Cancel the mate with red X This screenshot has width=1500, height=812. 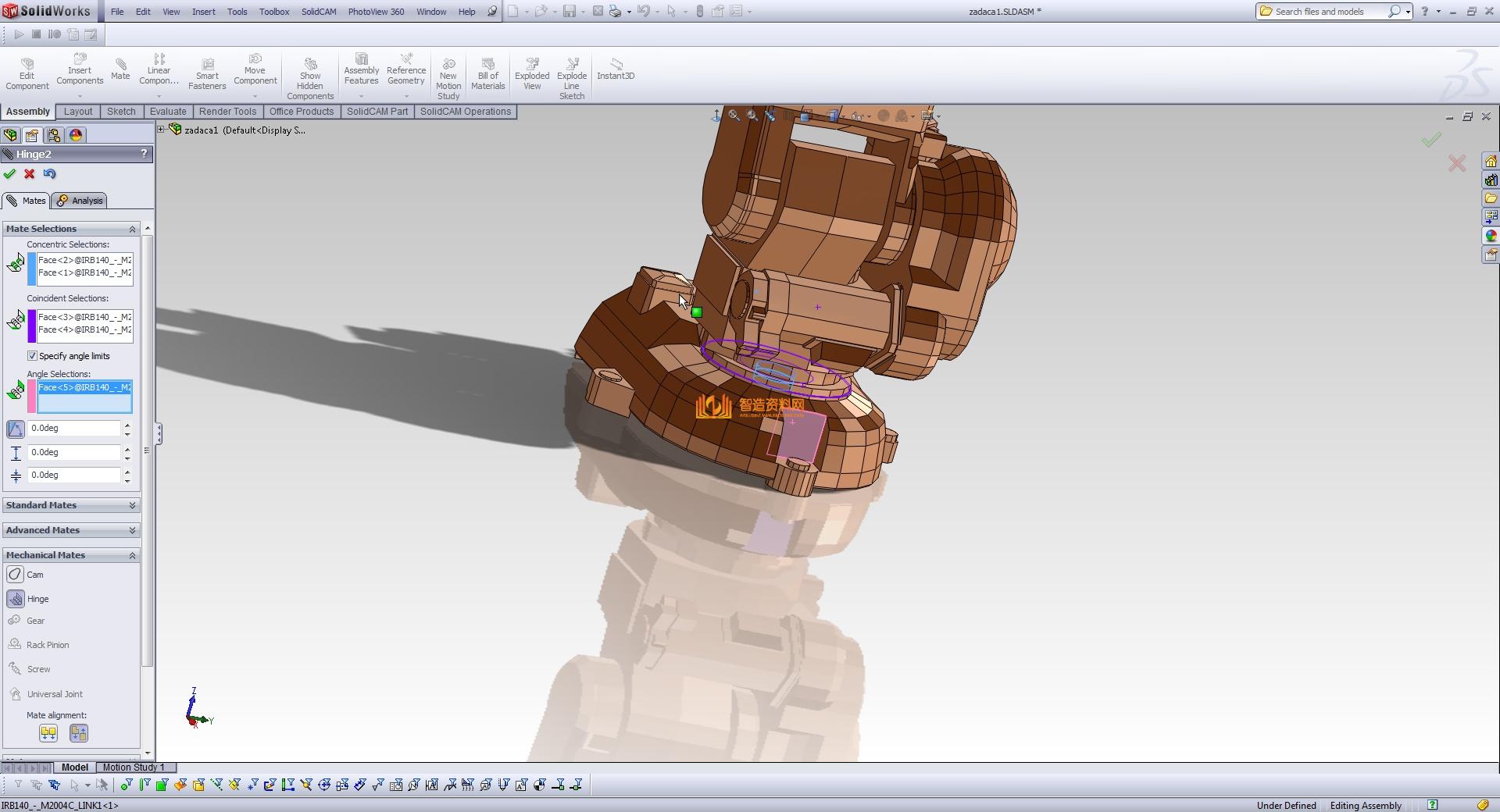click(30, 174)
